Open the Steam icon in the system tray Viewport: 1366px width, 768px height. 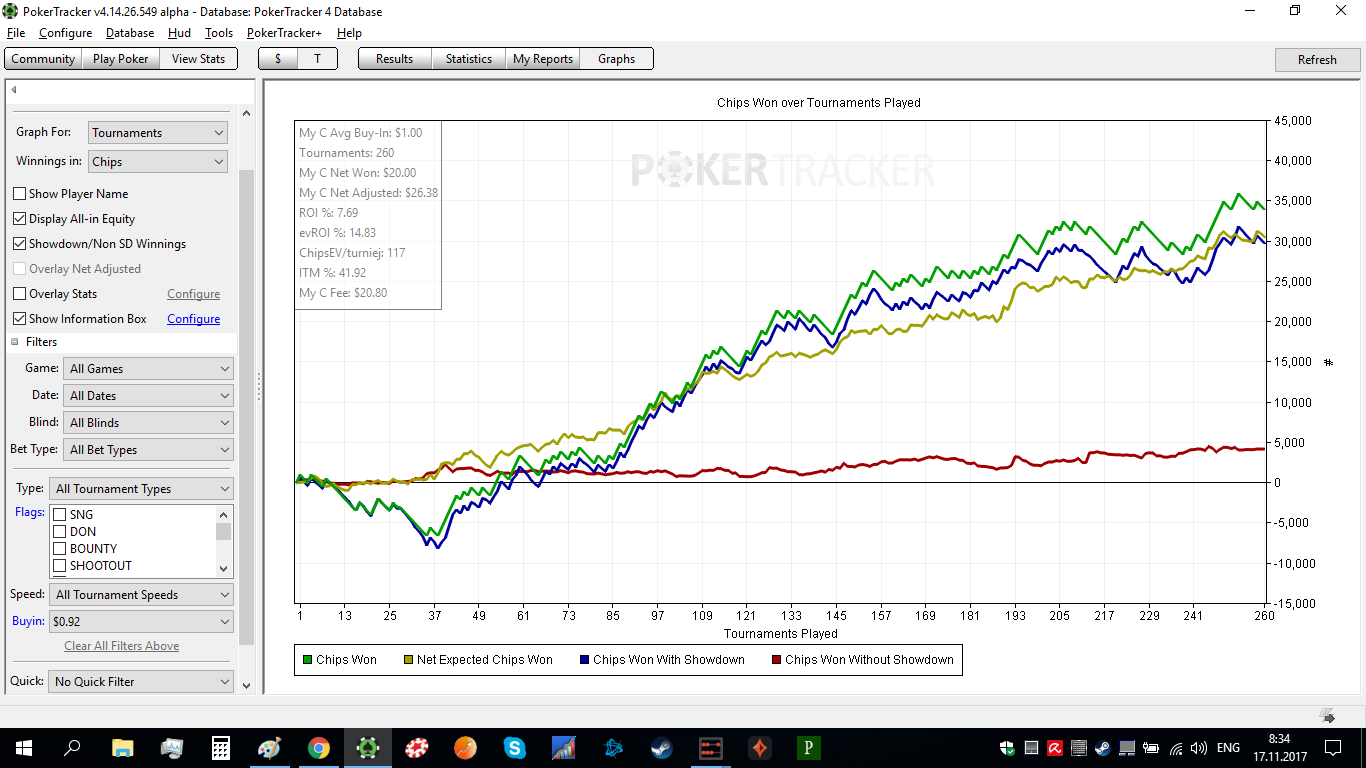click(x=1101, y=748)
